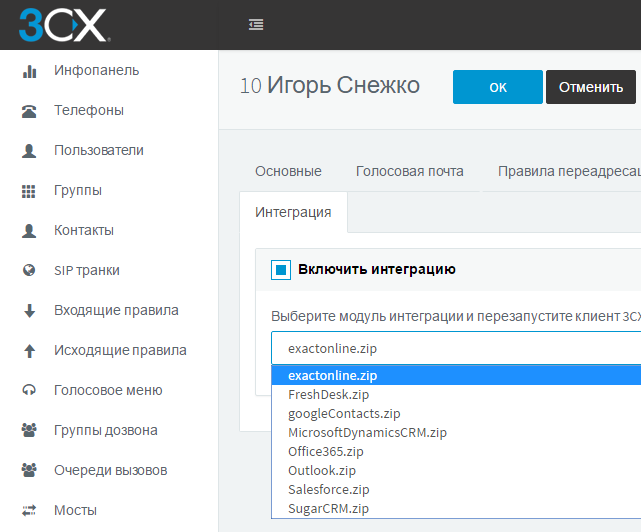Pick Outlook.zip from the dropdown
The height and width of the screenshot is (532, 641).
coord(456,471)
